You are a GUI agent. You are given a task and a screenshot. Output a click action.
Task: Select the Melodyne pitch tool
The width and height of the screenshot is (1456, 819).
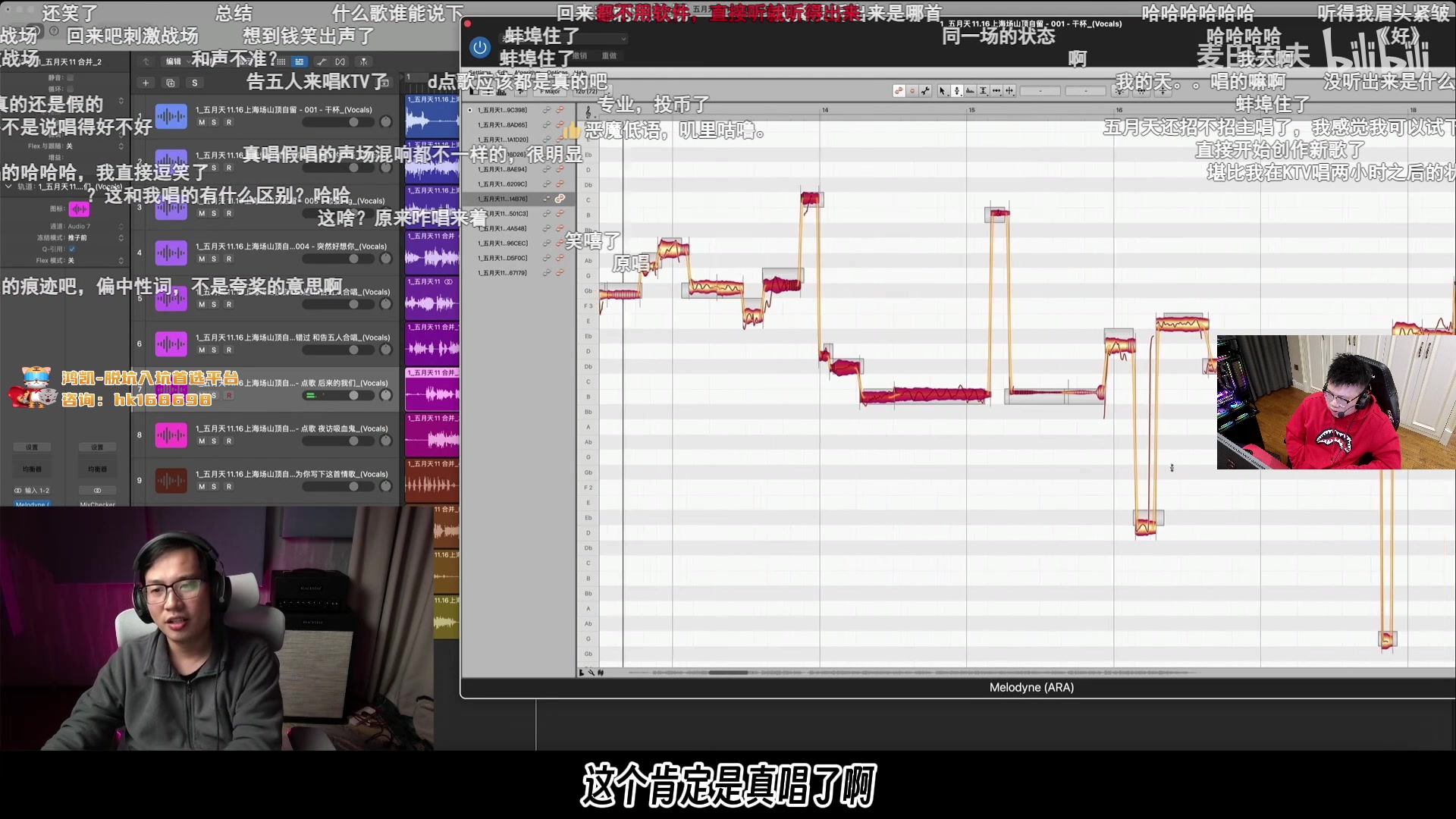pyautogui.click(x=957, y=91)
